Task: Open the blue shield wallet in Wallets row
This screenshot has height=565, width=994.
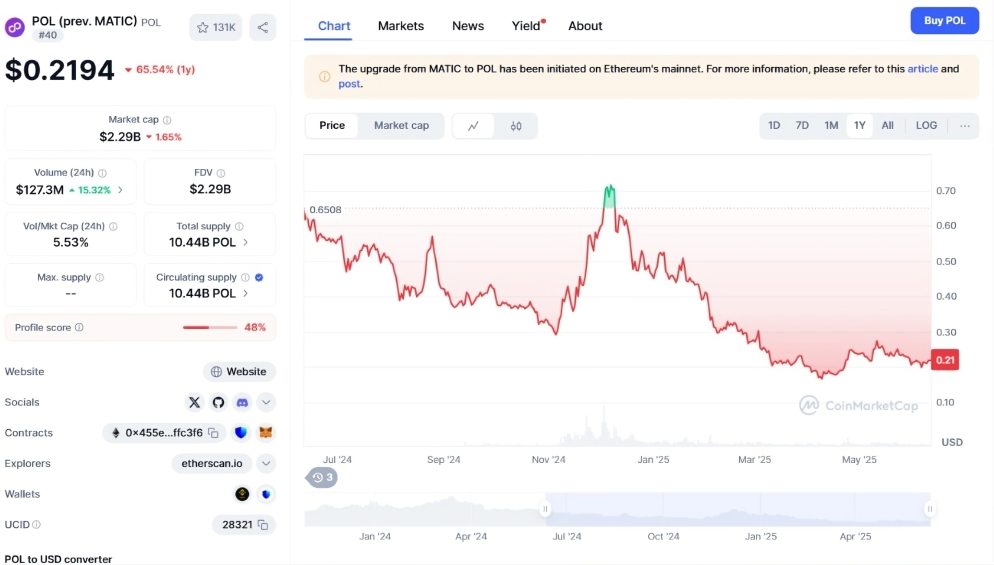Action: [266, 494]
